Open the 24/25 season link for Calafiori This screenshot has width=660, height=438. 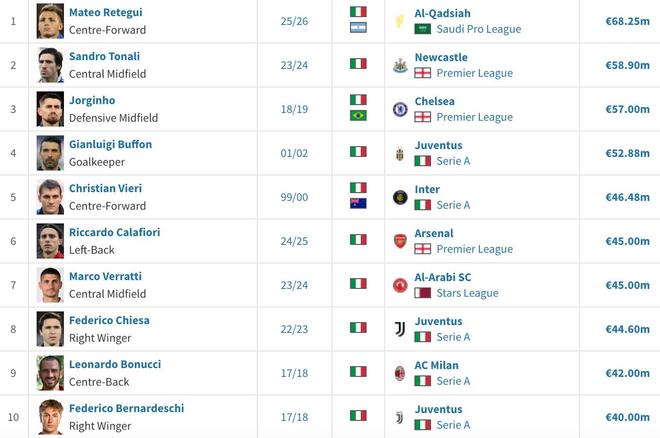point(294,242)
